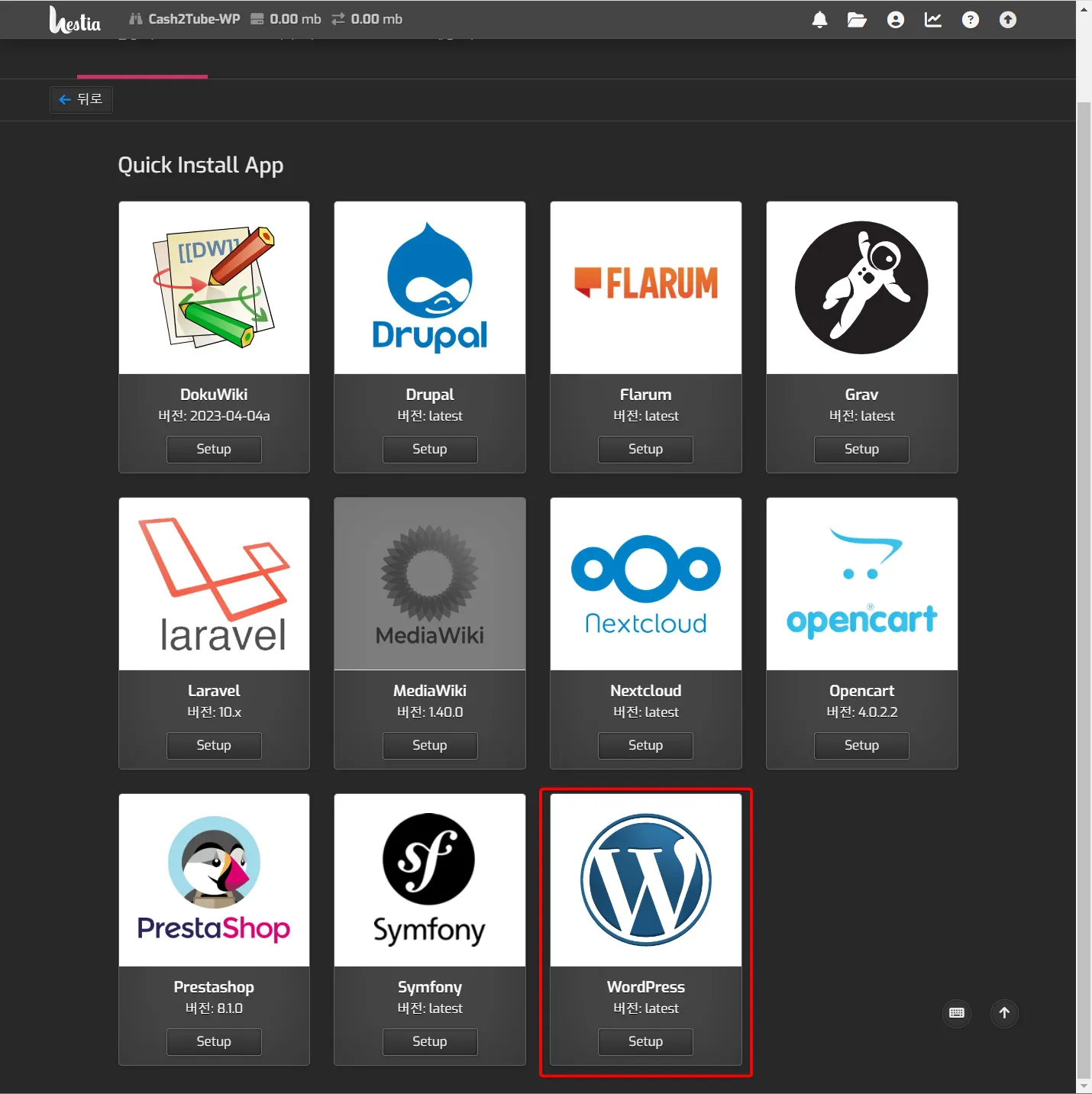Click the Symfony logo thumbnail
The image size is (1092, 1094).
[430, 880]
